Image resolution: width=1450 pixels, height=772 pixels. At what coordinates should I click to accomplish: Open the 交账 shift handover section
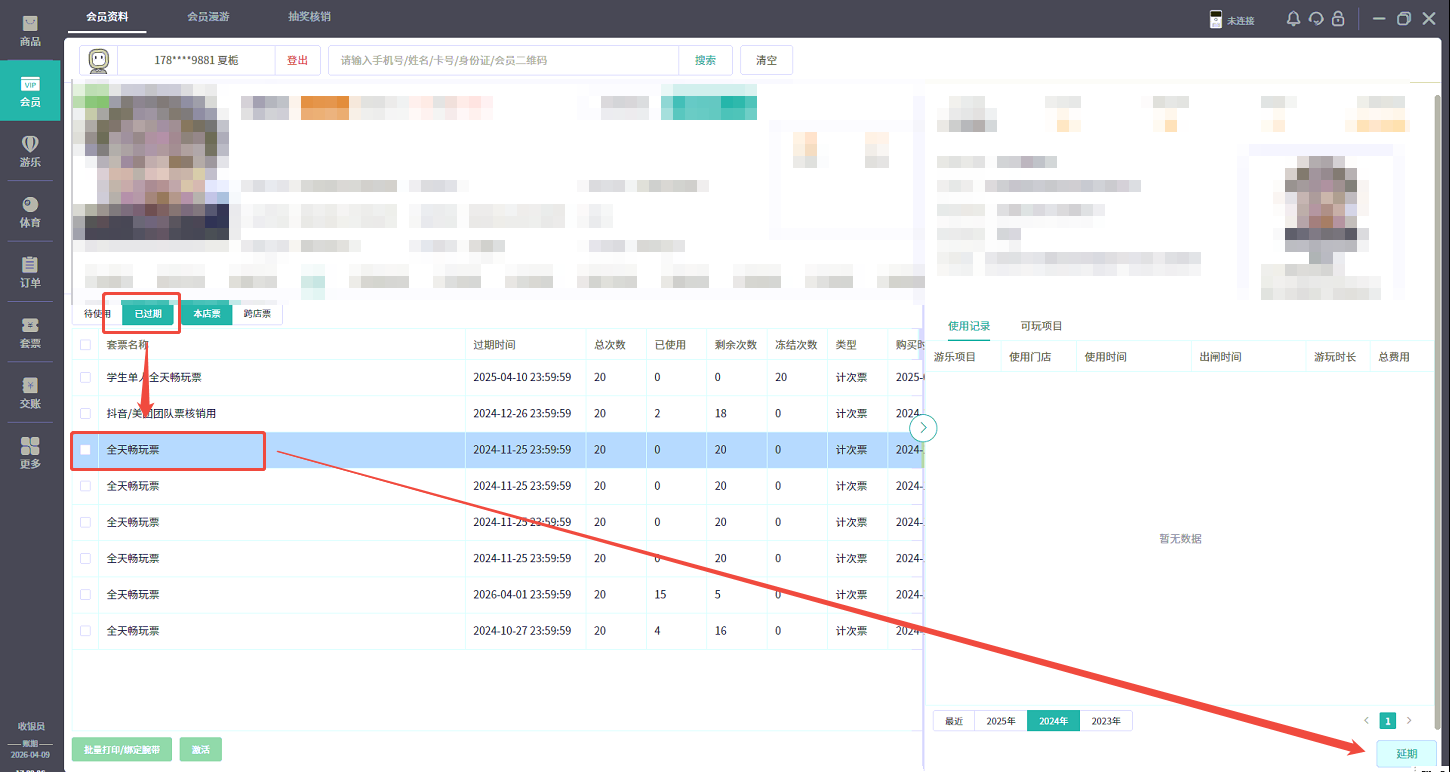point(30,392)
